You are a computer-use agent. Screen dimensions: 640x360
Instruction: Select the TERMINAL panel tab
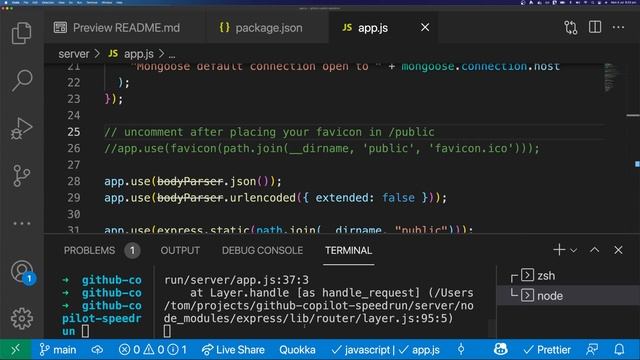[348, 250]
